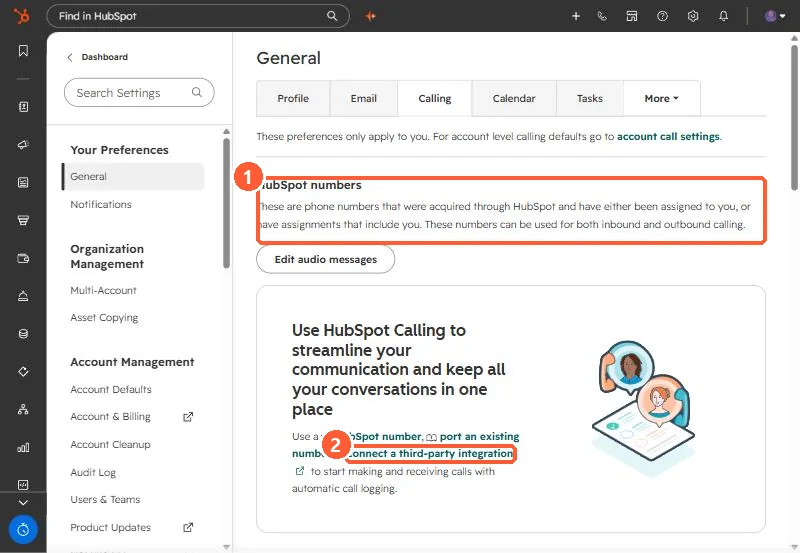Open Multi-Account settings

coord(104,290)
